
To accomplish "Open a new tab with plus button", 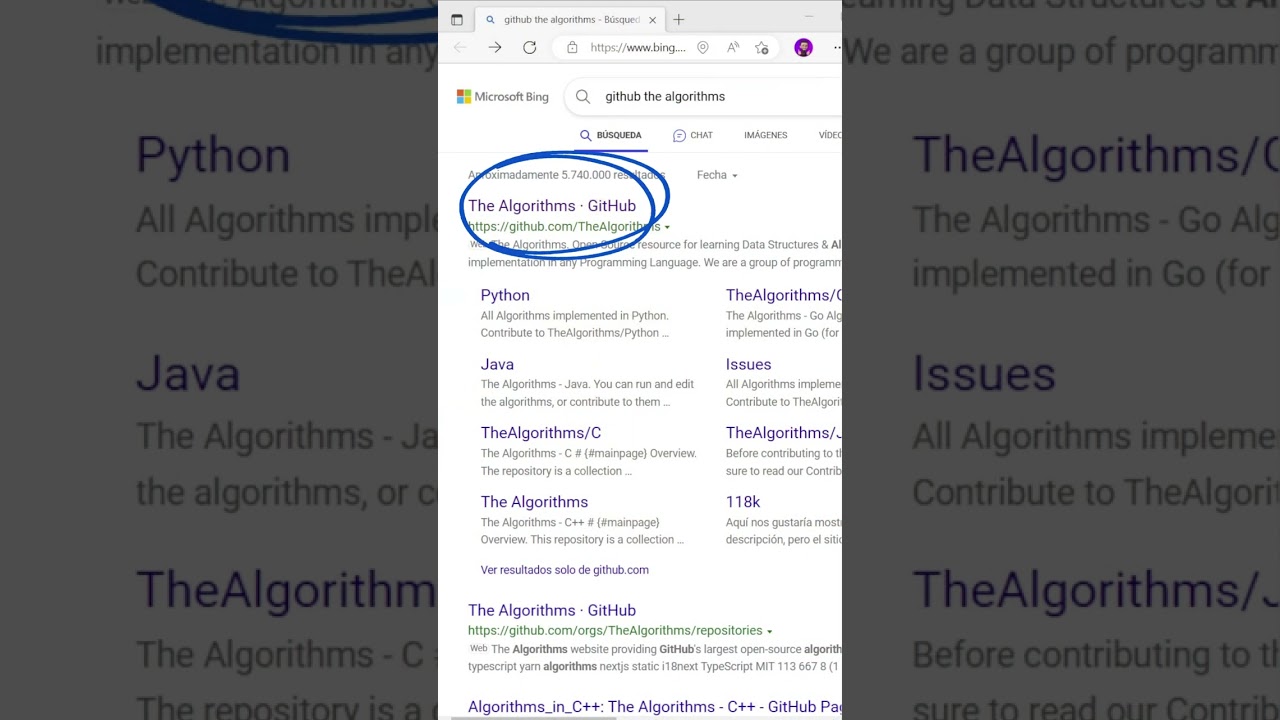I will (679, 19).
